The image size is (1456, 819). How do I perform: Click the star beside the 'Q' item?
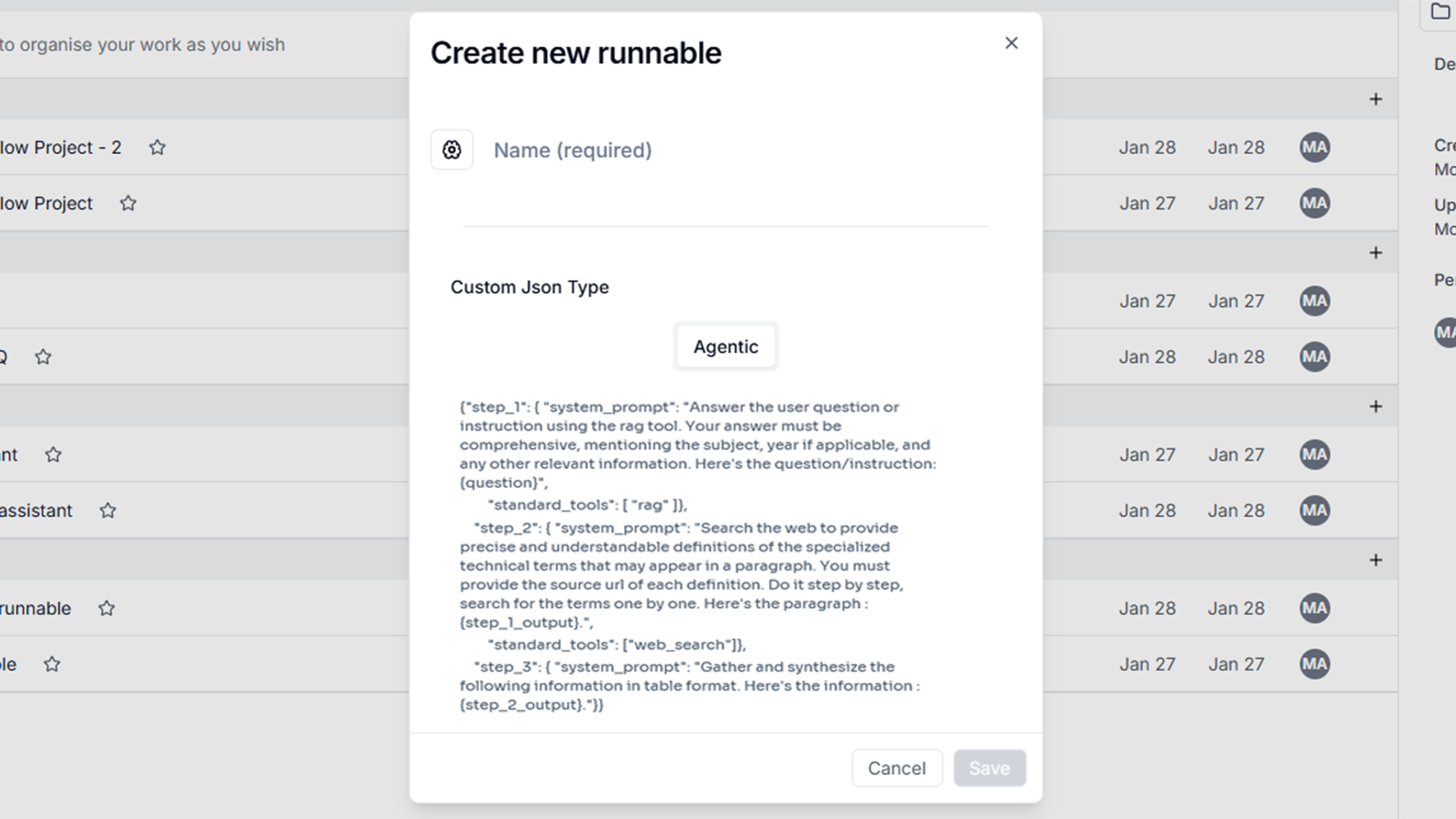pos(43,357)
